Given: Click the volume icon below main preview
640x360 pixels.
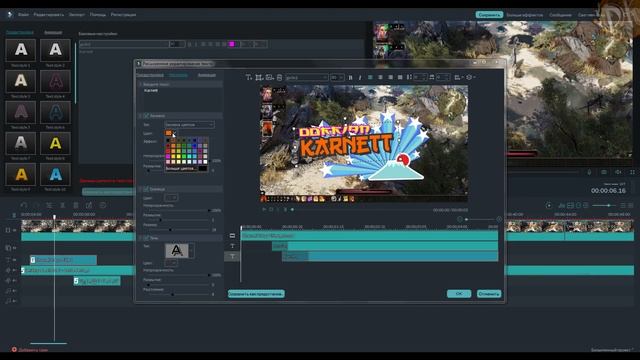Looking at the screenshot, I should [x=618, y=172].
